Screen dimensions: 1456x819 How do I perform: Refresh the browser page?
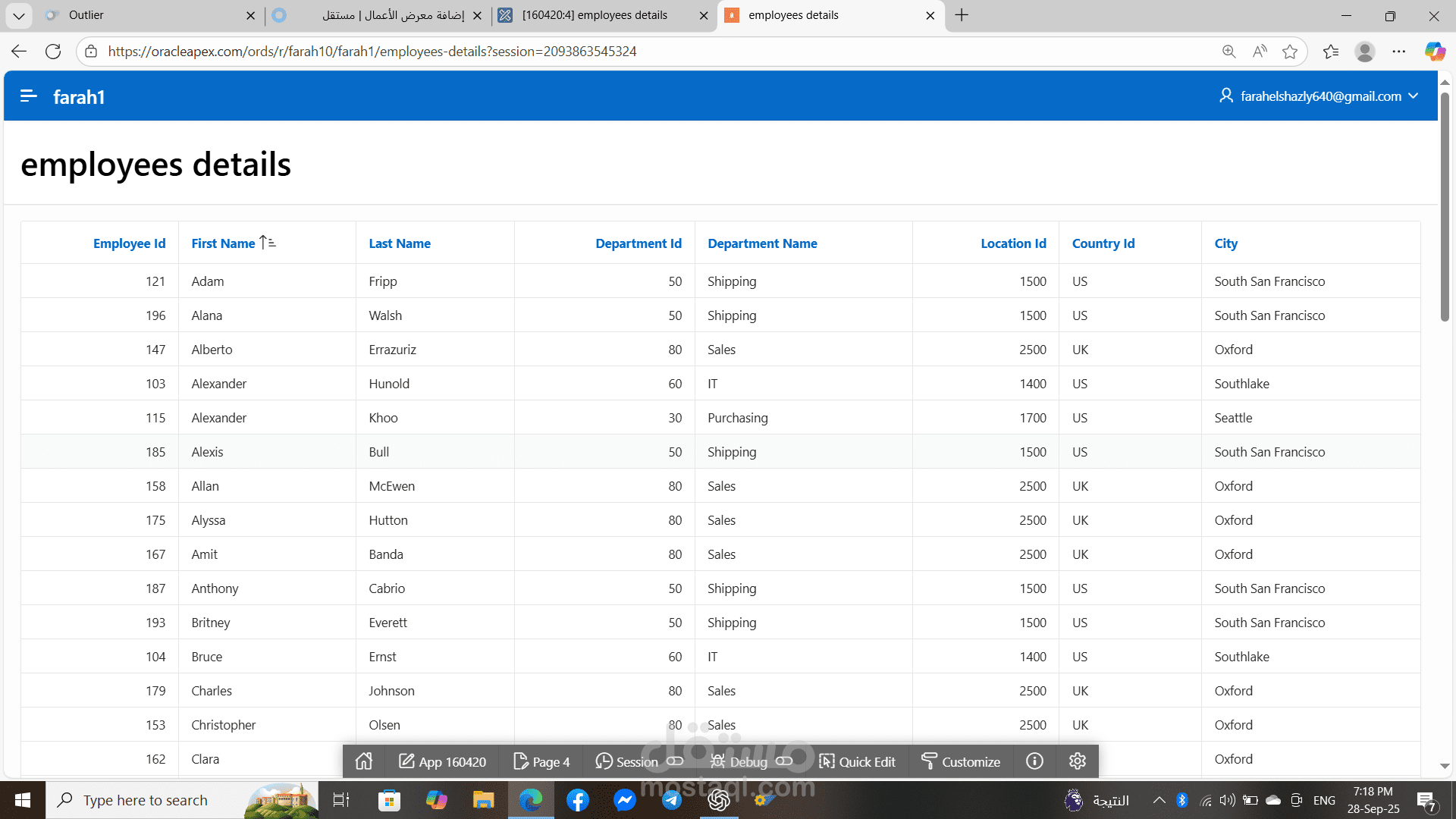[x=53, y=52]
